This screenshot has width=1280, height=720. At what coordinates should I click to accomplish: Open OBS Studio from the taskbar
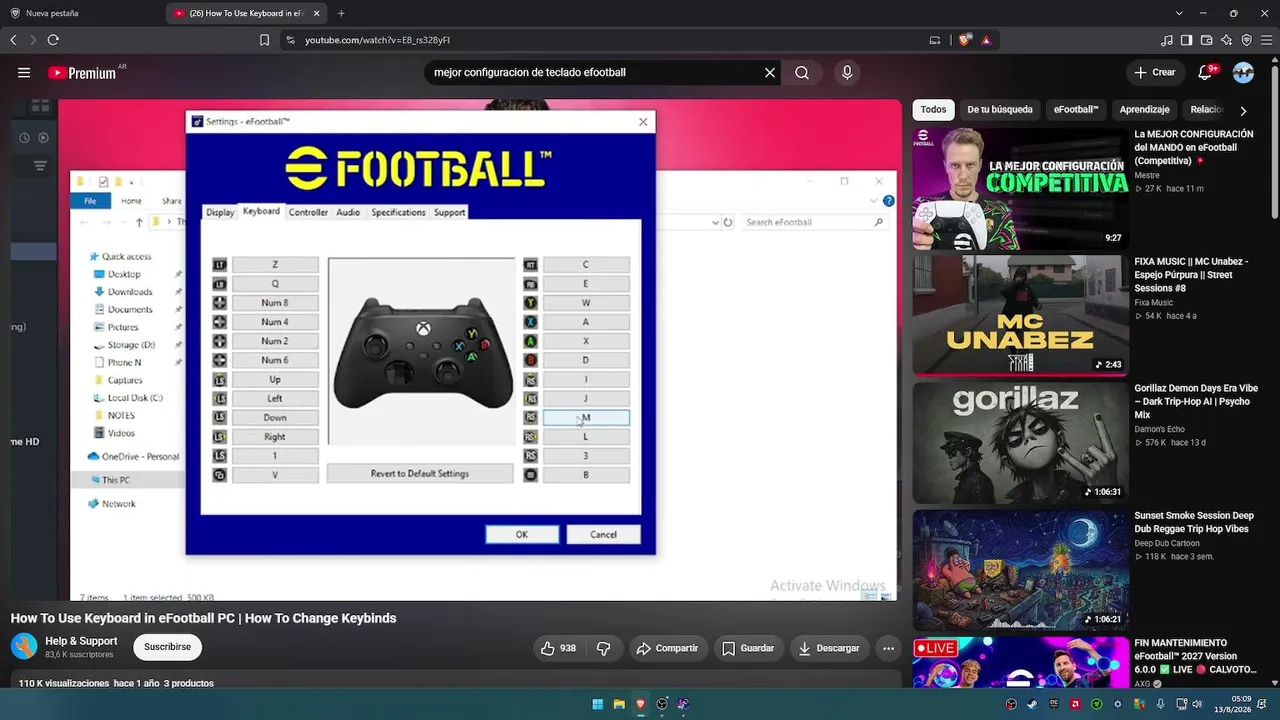point(662,704)
